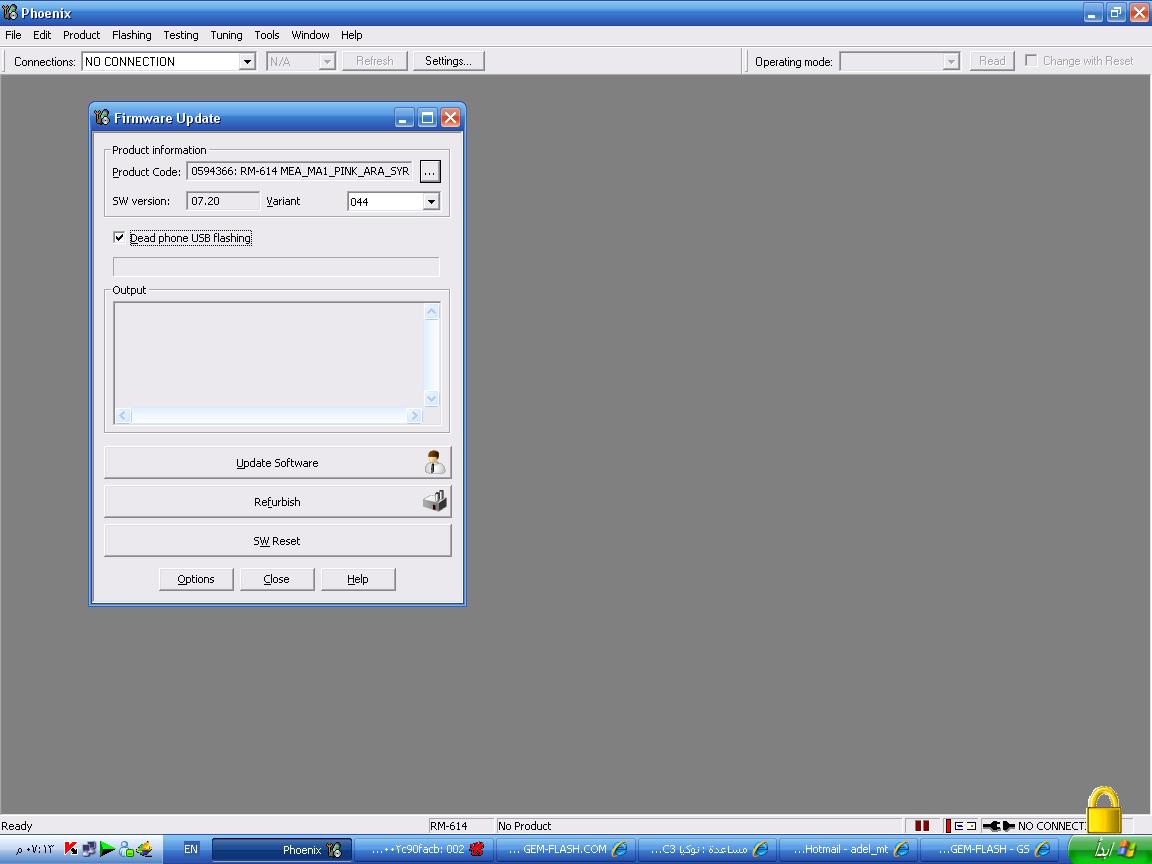Click Output horizontal scrollbar left arrow
1152x864 pixels.
pos(123,416)
